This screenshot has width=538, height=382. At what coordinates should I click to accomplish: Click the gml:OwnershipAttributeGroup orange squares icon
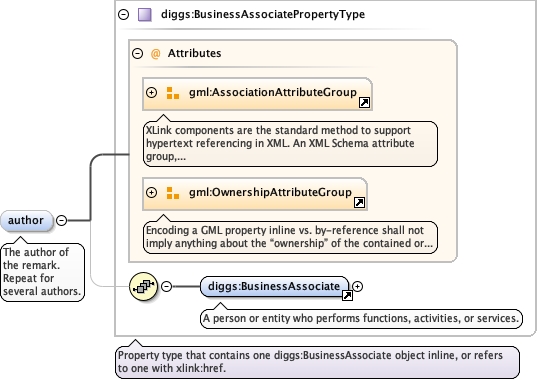click(173, 193)
